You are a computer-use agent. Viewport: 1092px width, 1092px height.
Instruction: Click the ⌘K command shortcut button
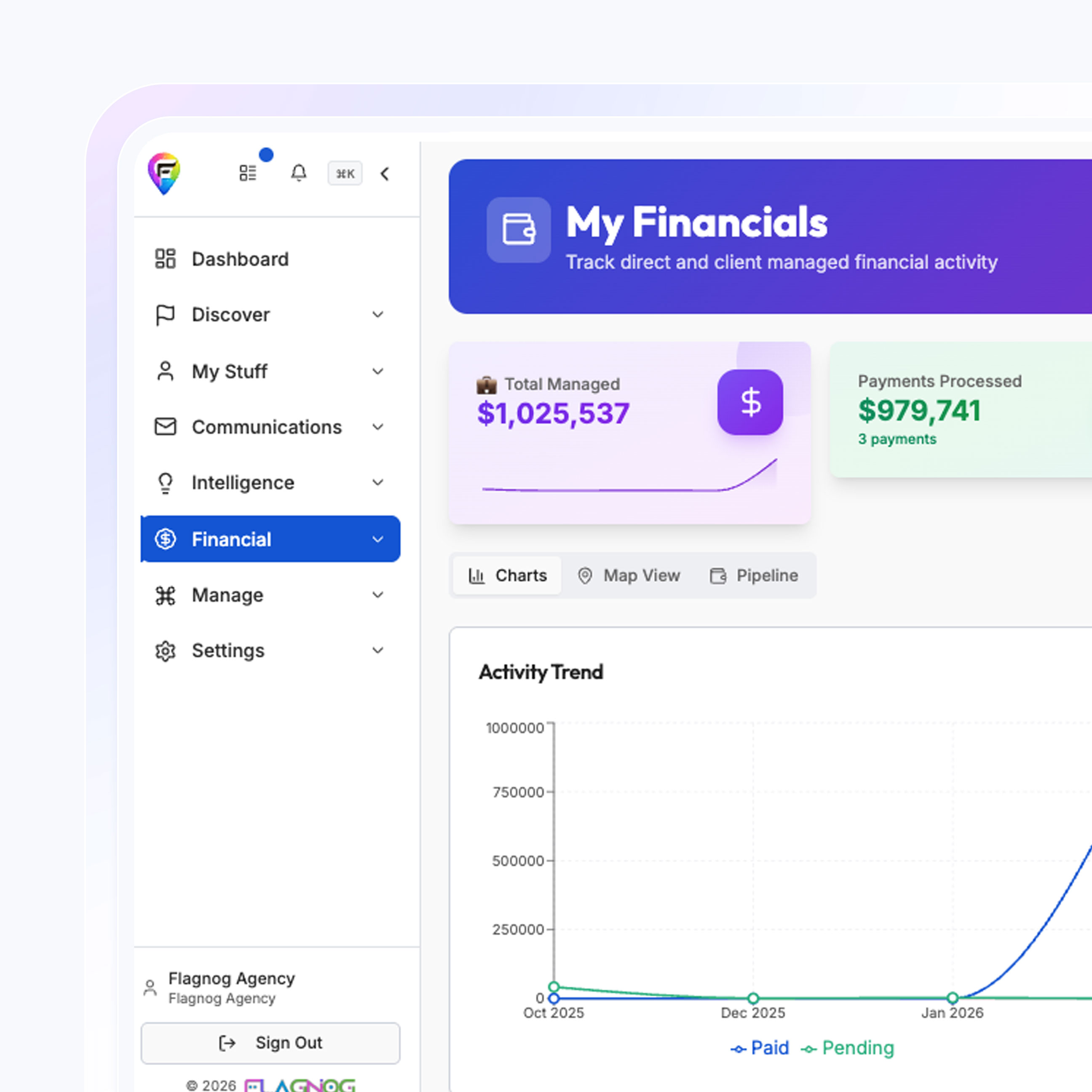(345, 174)
